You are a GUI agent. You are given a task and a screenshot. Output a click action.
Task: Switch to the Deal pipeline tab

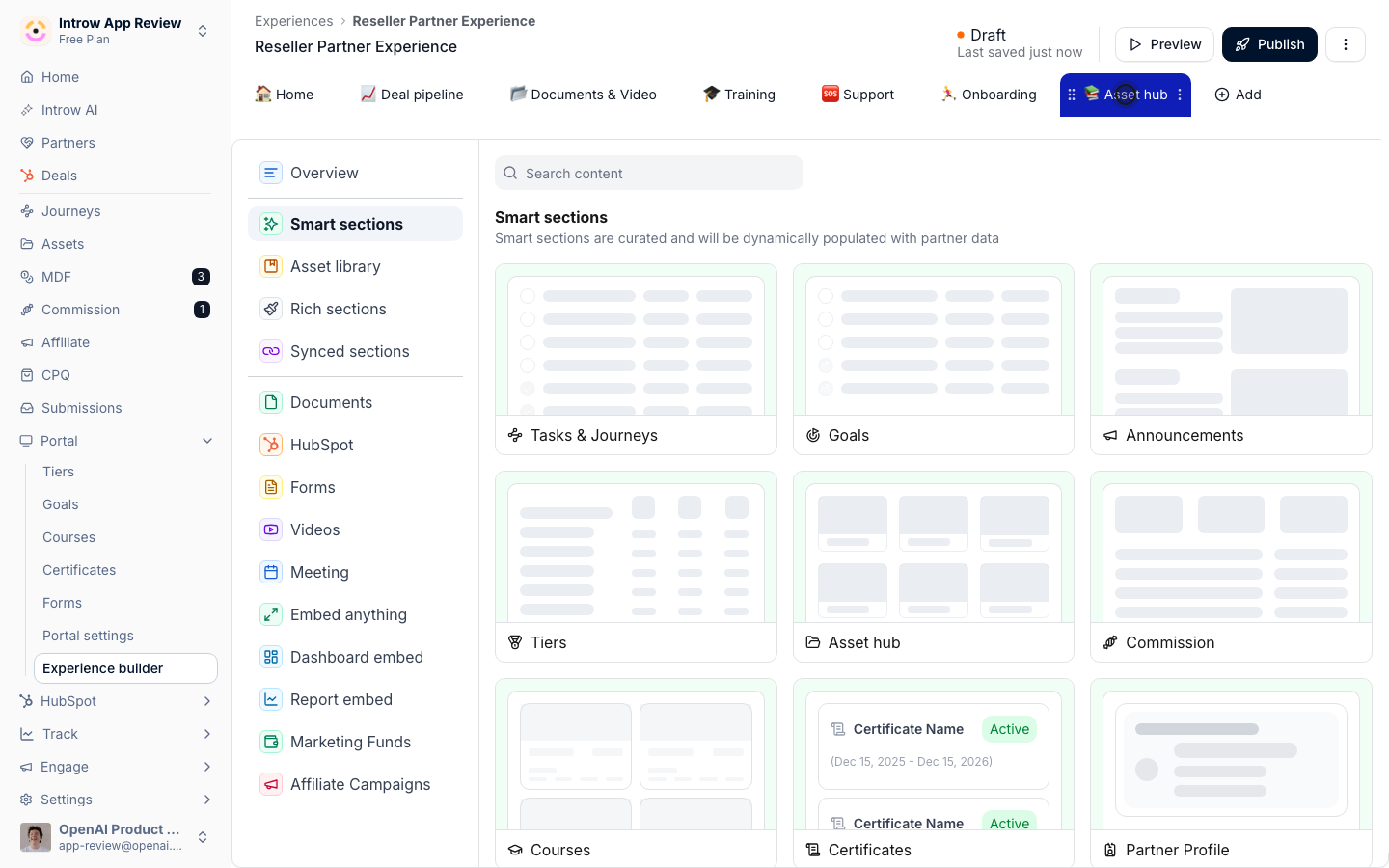click(412, 95)
